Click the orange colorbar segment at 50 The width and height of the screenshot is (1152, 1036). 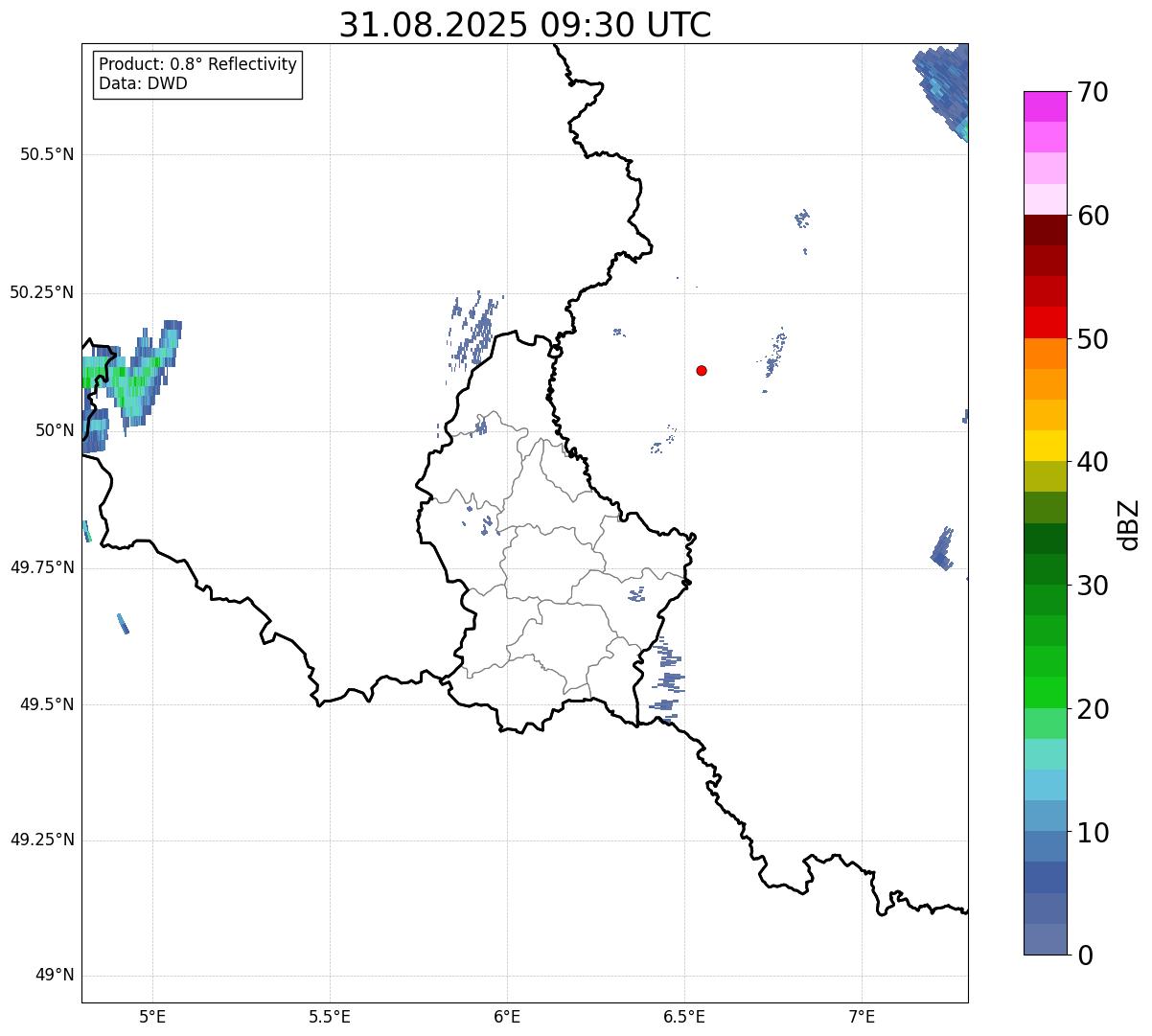coord(1045,354)
